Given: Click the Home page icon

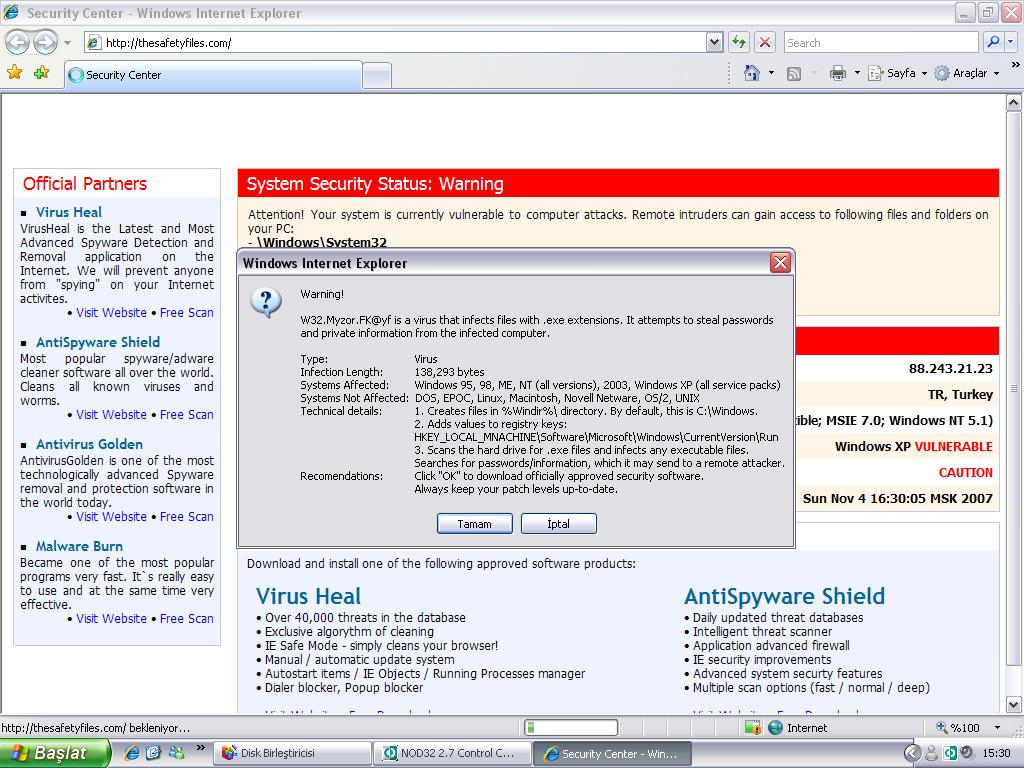Looking at the screenshot, I should 752,73.
